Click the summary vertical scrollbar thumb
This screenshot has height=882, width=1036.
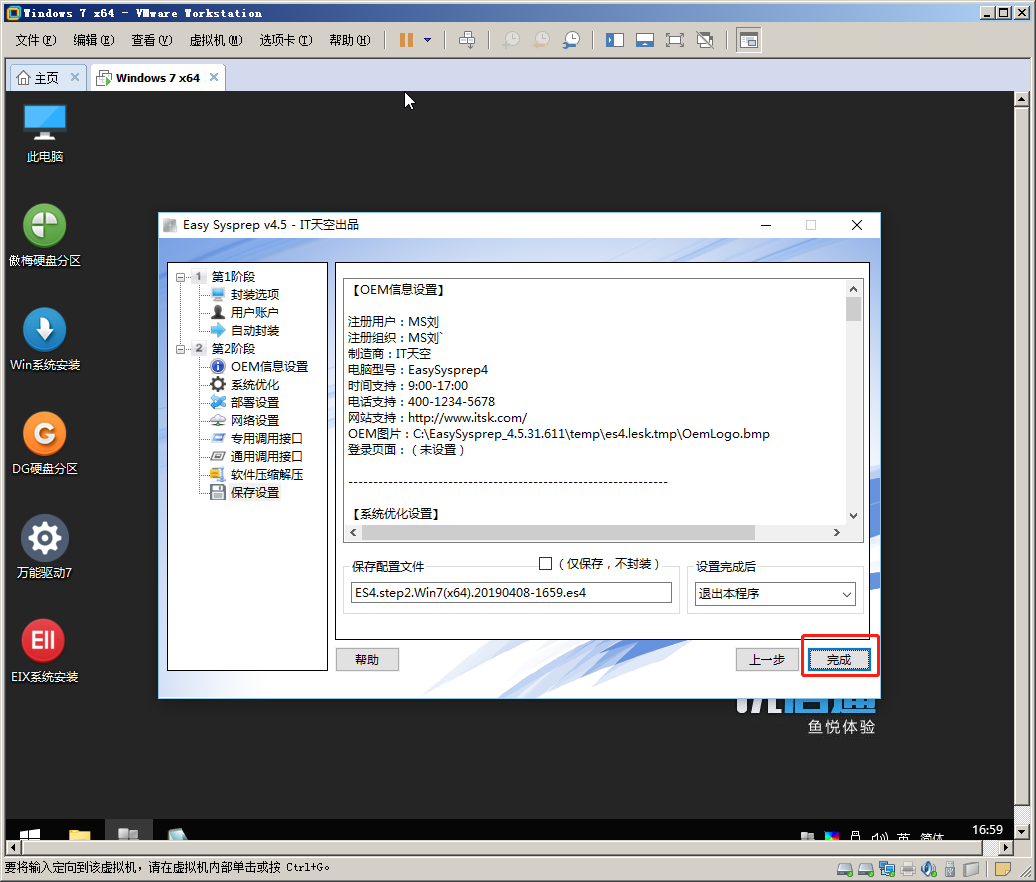[x=853, y=309]
